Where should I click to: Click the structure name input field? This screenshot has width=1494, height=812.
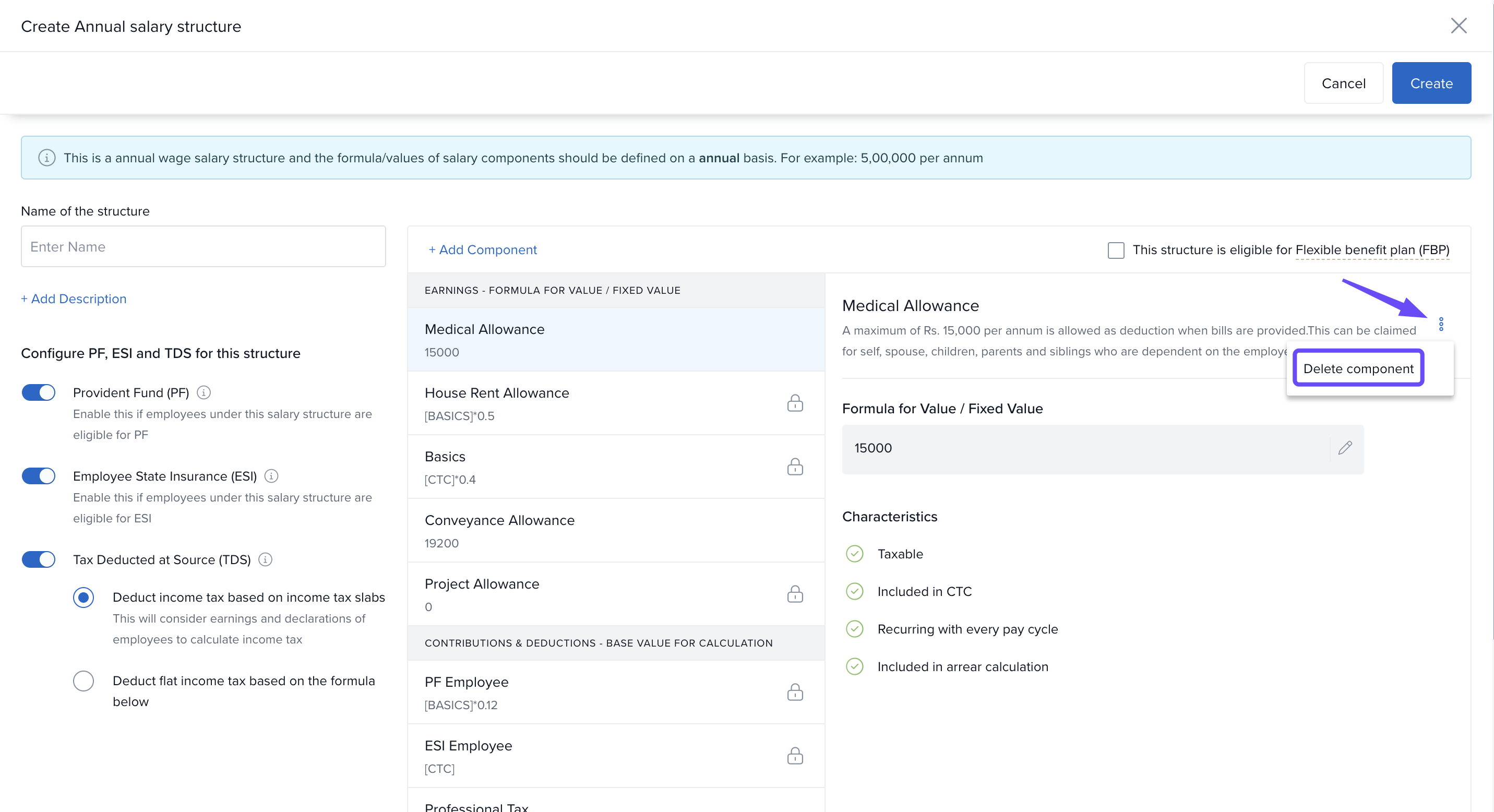pyautogui.click(x=203, y=246)
